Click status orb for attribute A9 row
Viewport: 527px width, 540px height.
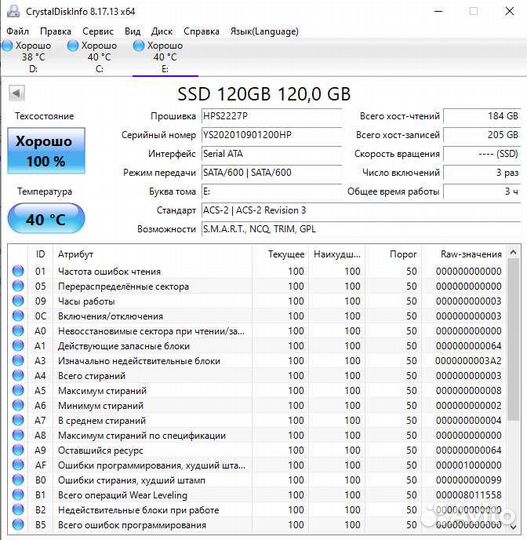click(18, 450)
